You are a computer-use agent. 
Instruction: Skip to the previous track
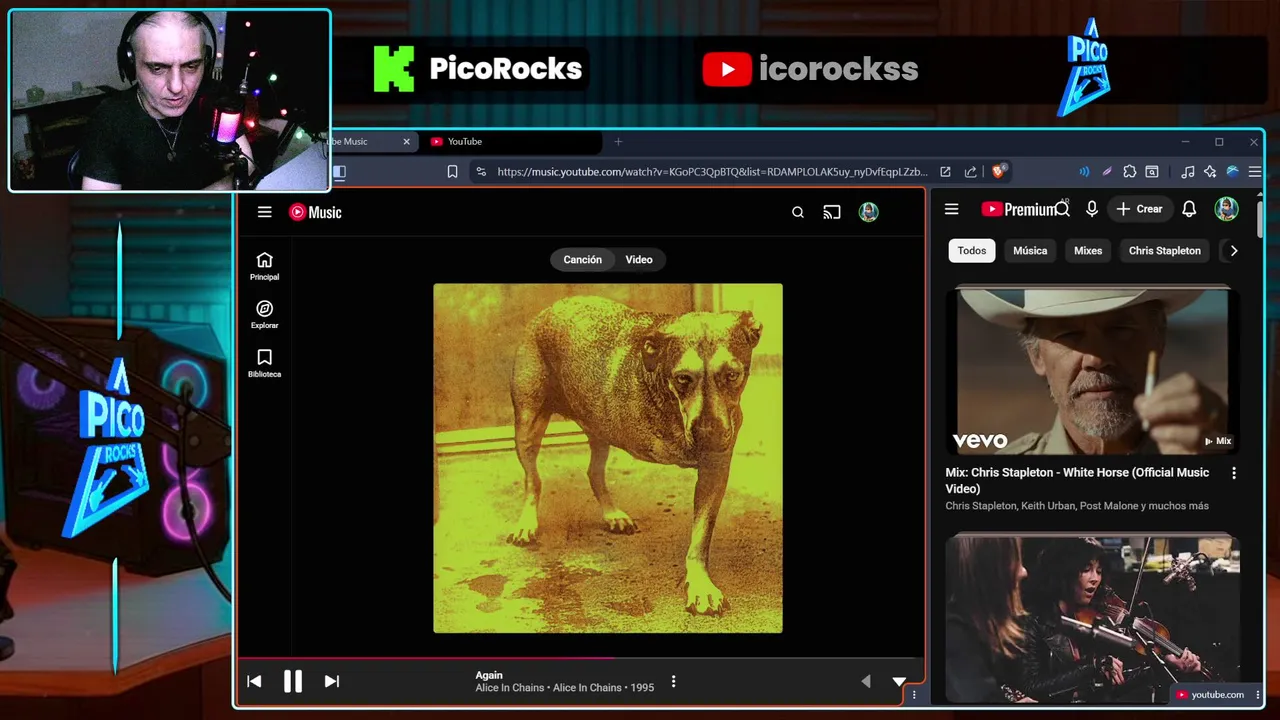[x=254, y=681]
